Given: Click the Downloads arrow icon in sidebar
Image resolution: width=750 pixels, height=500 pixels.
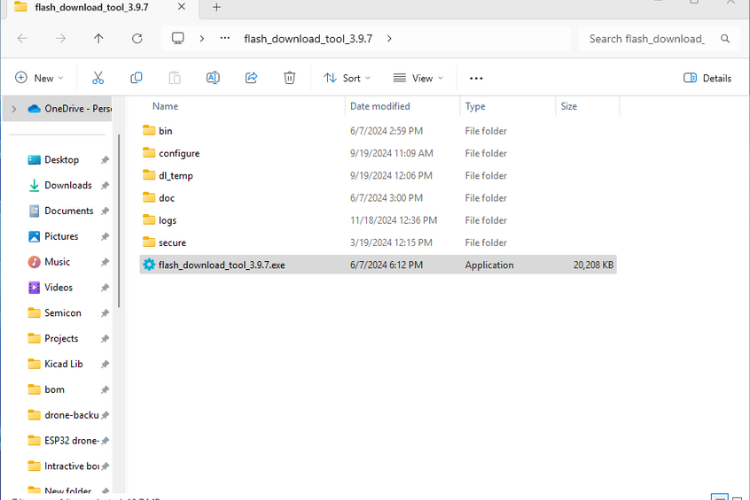Looking at the screenshot, I should pos(34,186).
